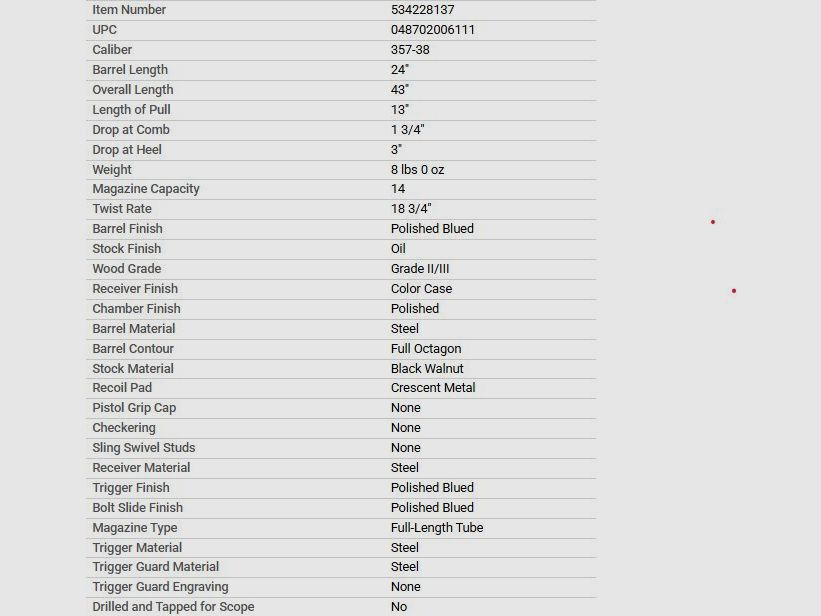The height and width of the screenshot is (616, 821).
Task: Select the Trigger Guard Engraving label
Action: point(160,587)
